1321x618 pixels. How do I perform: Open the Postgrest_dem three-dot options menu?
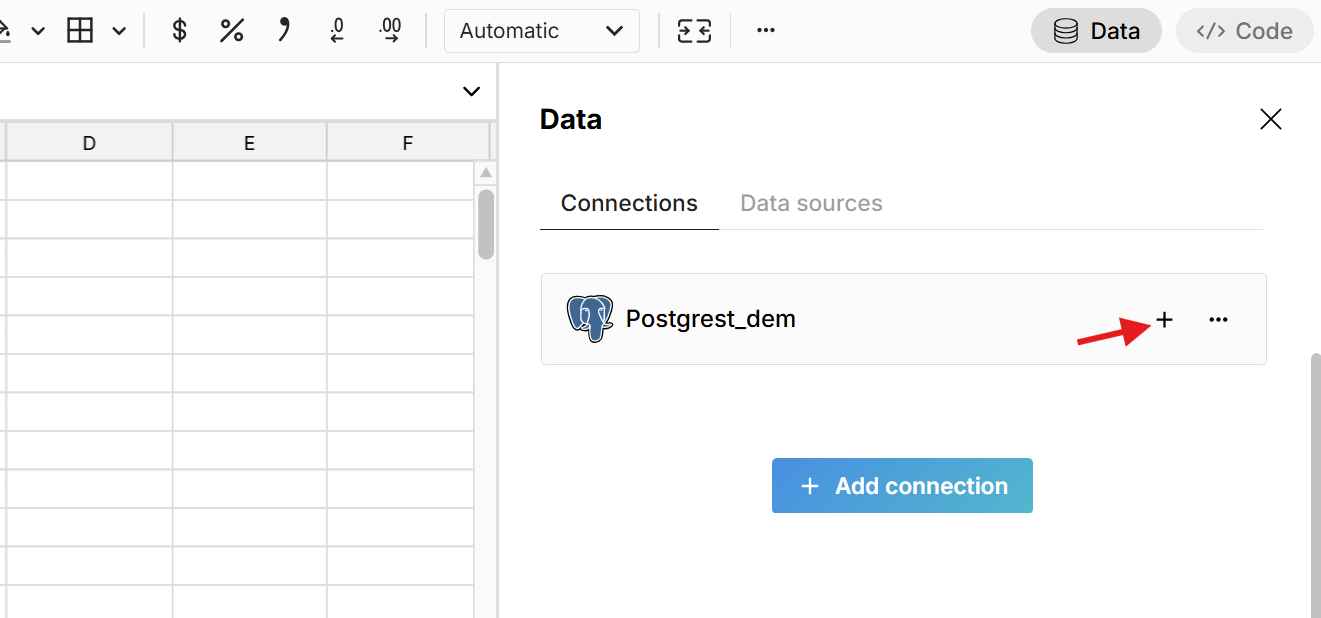1218,320
